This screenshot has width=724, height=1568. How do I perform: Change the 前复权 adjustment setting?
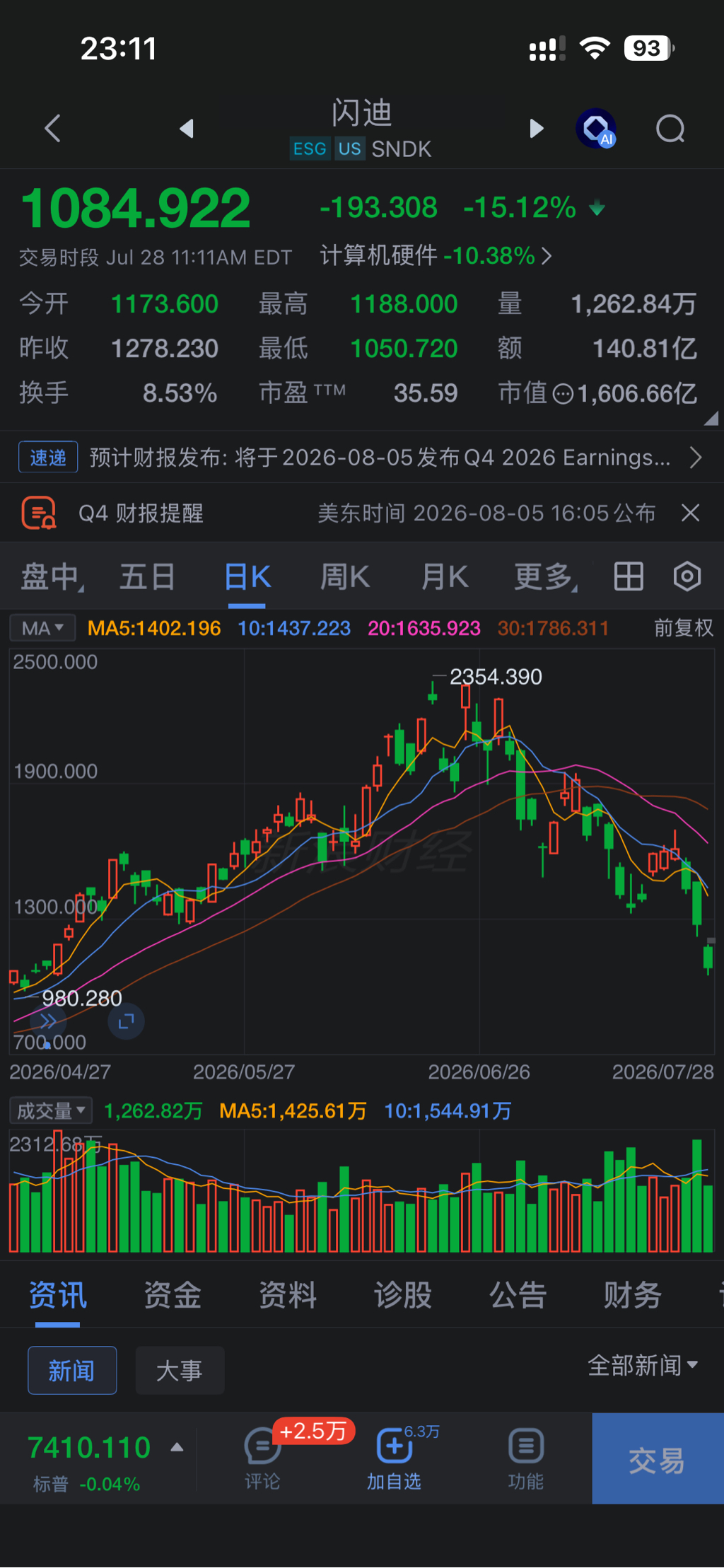point(684,628)
